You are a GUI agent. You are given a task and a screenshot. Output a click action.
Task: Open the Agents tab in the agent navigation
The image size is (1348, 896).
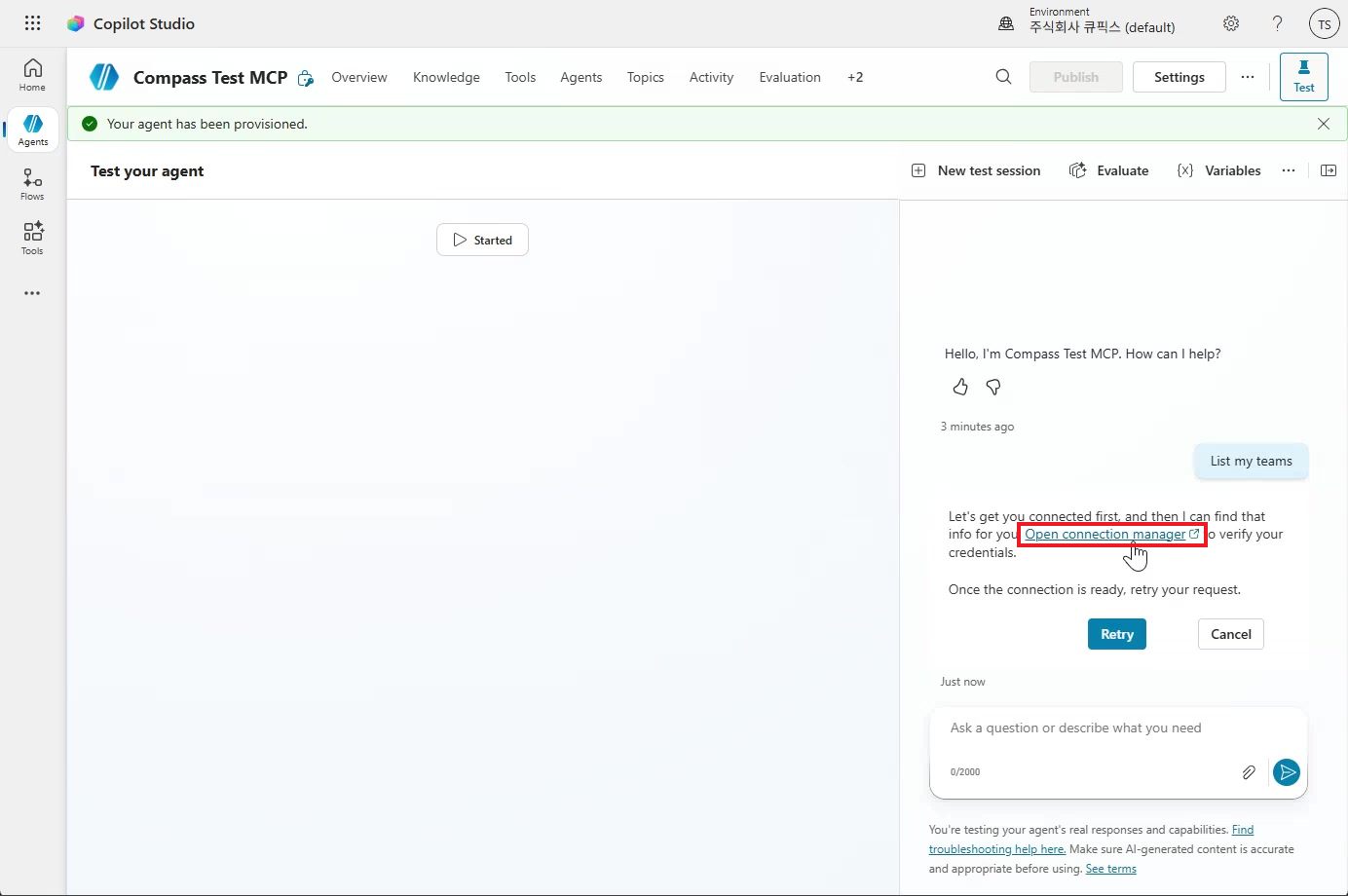click(581, 77)
